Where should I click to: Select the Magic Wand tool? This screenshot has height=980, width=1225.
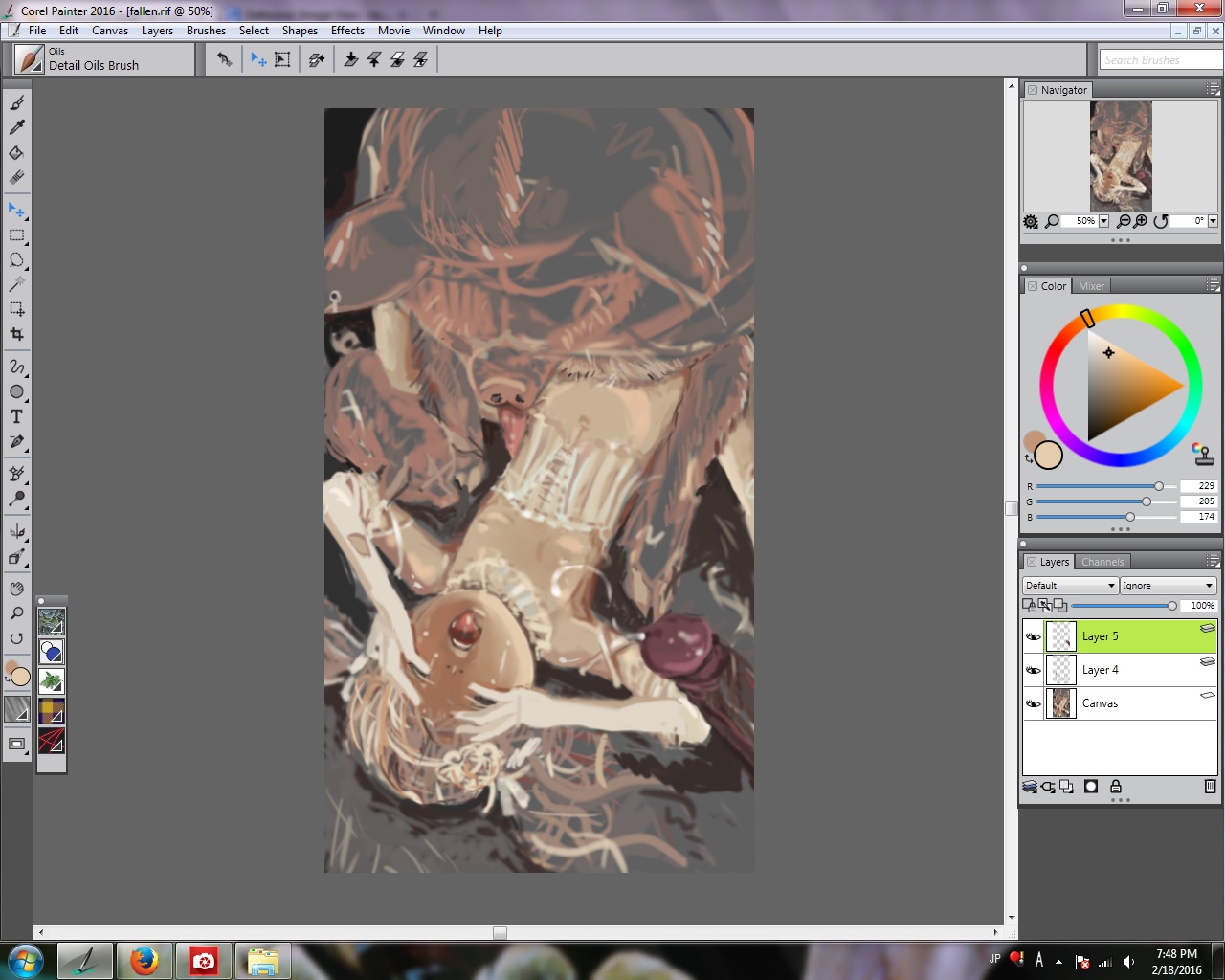pyautogui.click(x=16, y=284)
